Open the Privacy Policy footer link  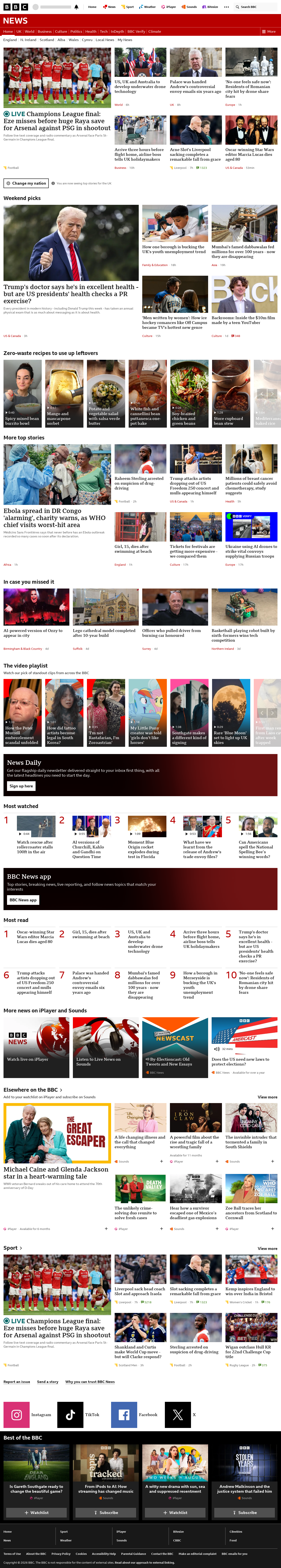(x=61, y=1554)
